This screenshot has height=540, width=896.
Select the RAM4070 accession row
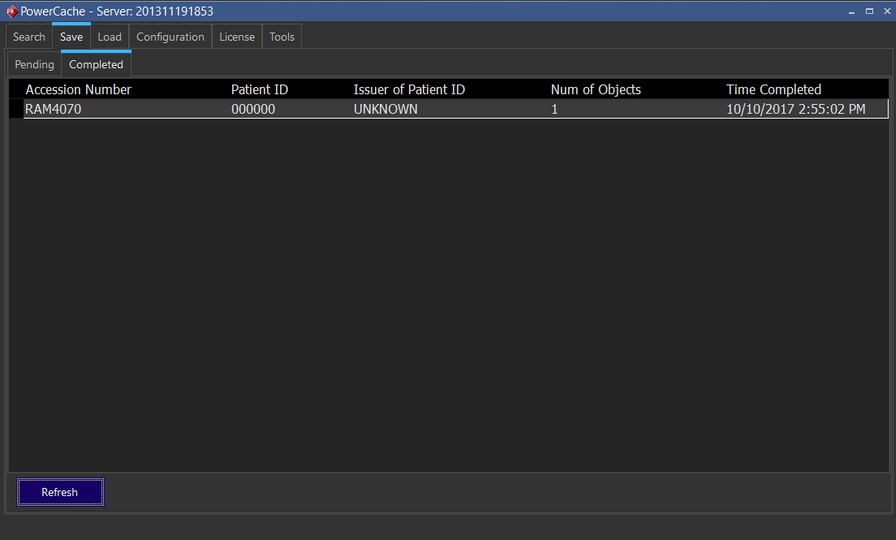click(53, 110)
